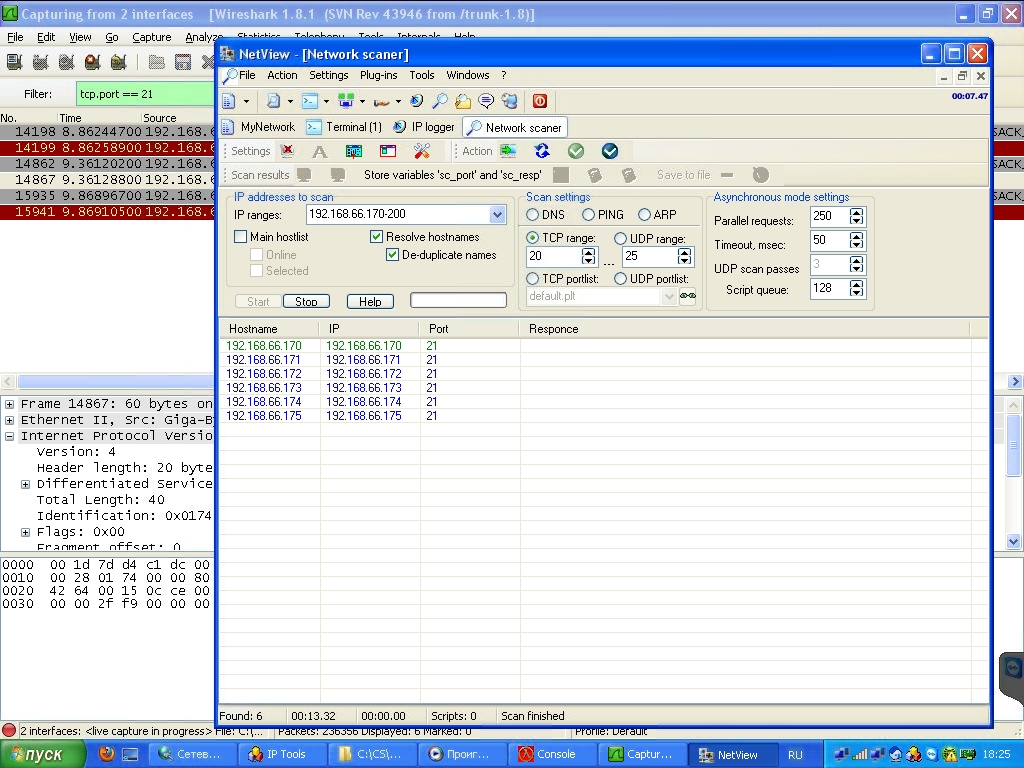Toggle the De-duplicate names checkbox
The height and width of the screenshot is (768, 1024).
coord(392,255)
